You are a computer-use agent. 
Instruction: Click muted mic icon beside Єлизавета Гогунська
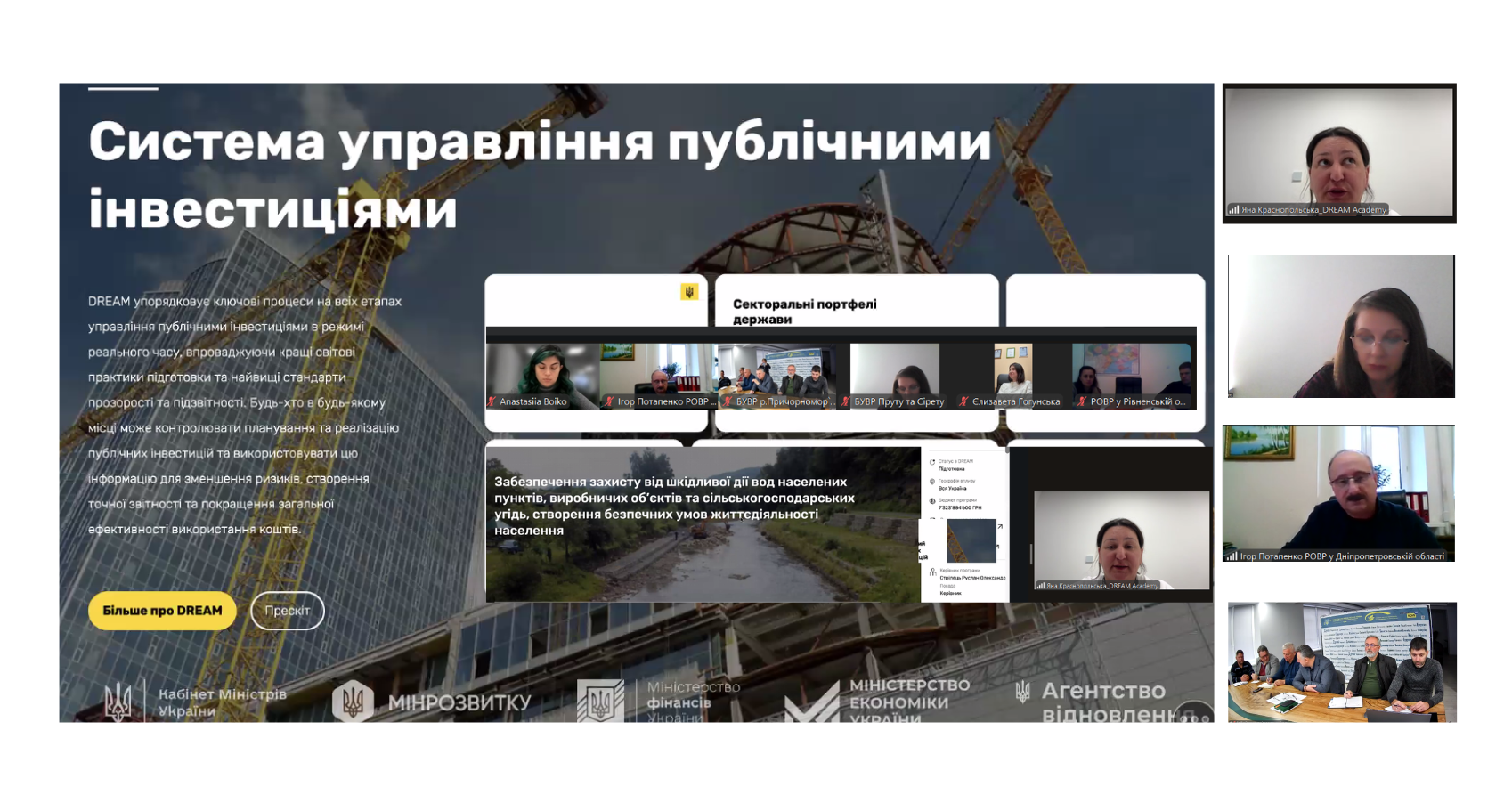pos(963,401)
